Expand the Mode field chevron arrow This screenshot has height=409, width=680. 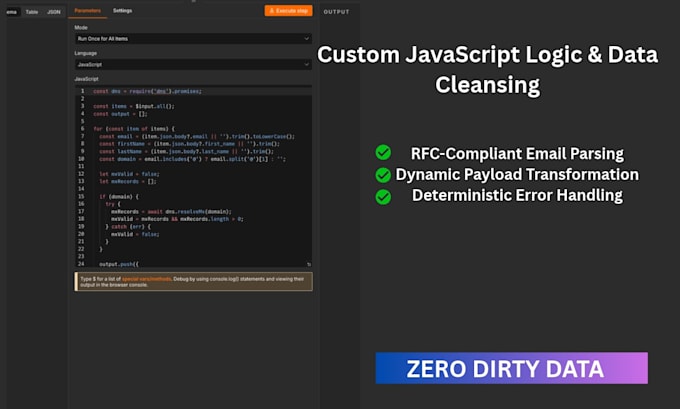(306, 39)
